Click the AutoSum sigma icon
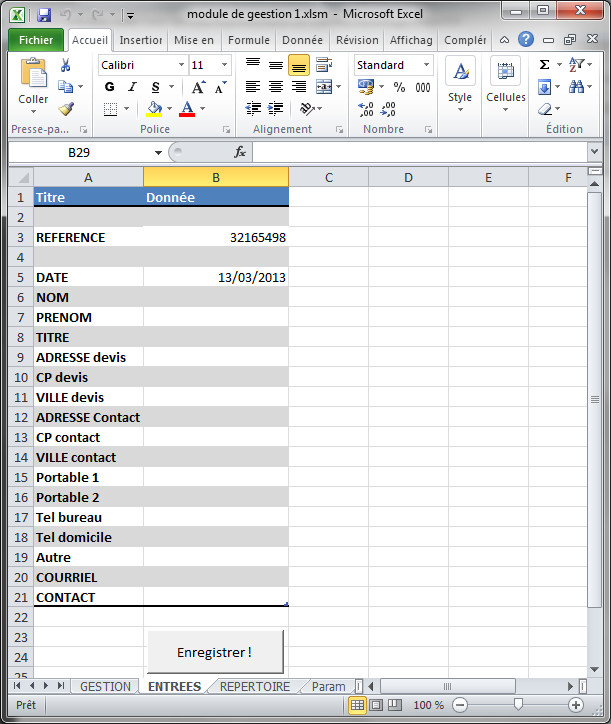 (x=544, y=65)
